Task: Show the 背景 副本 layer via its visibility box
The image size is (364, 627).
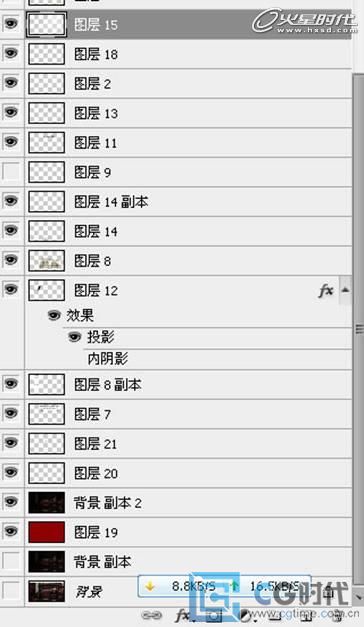Action: tap(11, 561)
